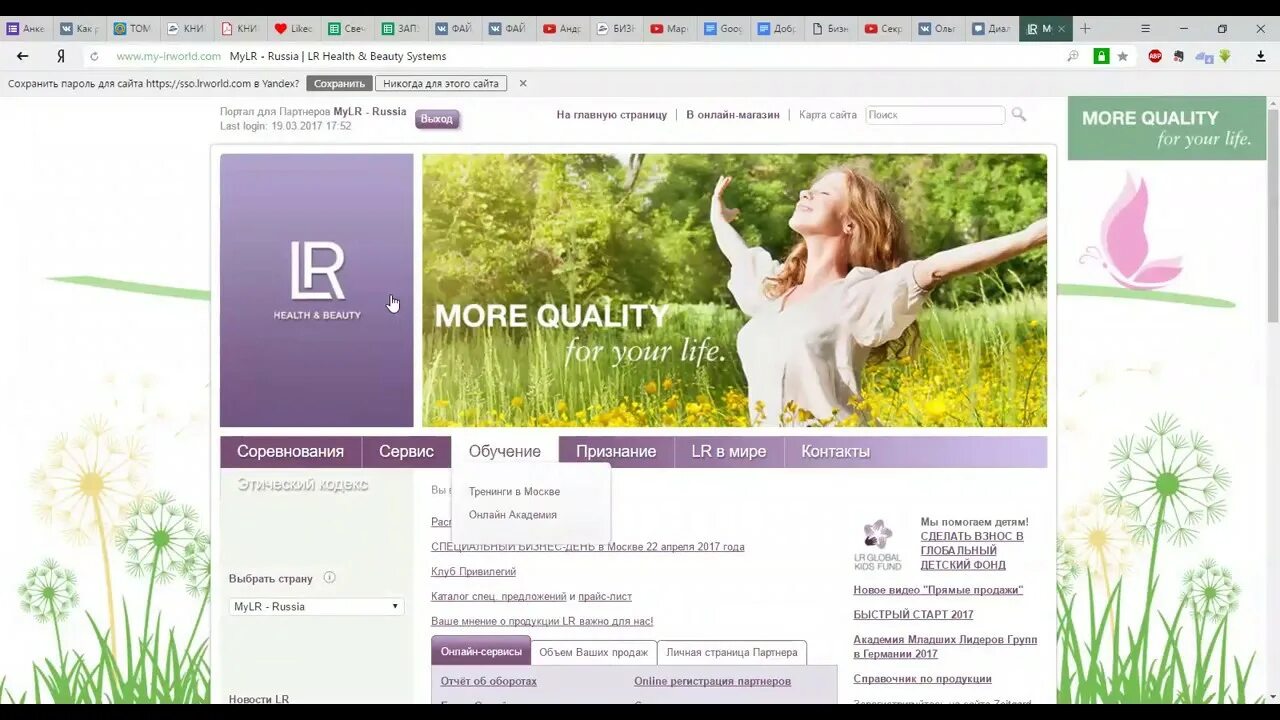Click the info icon beside Выбрать страну
The height and width of the screenshot is (720, 1280).
click(329, 578)
